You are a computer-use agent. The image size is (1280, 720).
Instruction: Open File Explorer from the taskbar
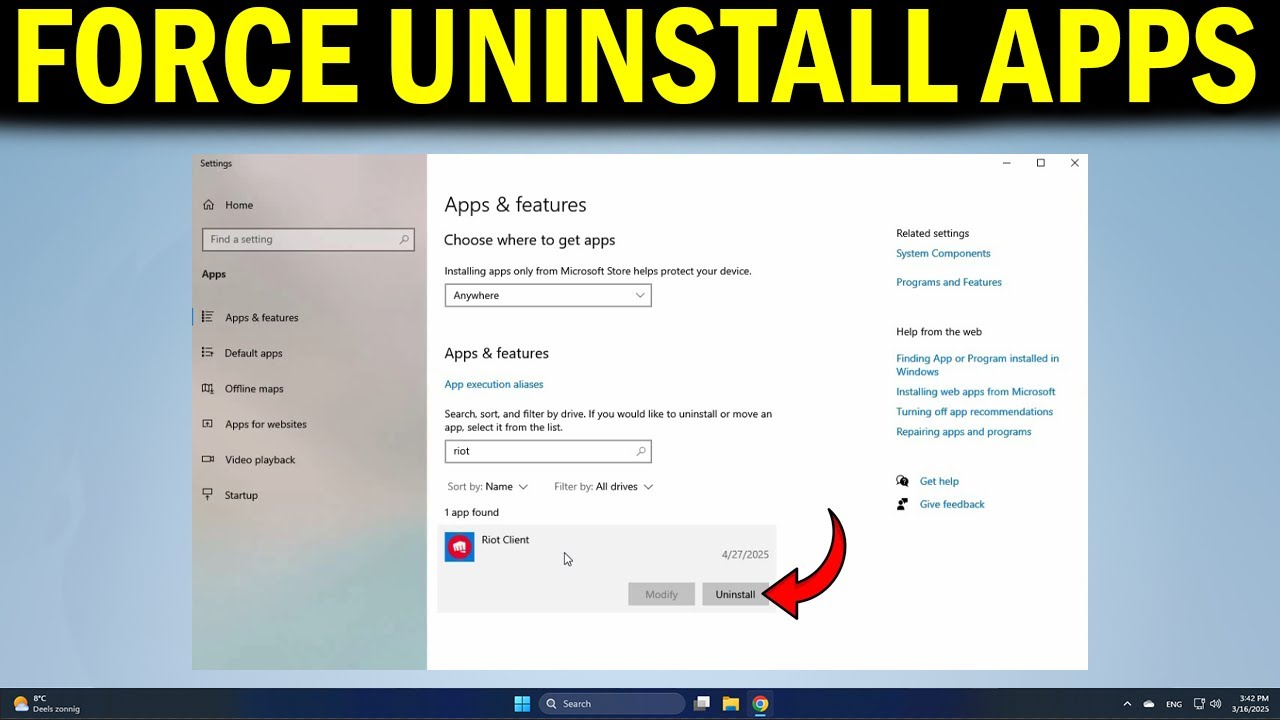coord(731,703)
